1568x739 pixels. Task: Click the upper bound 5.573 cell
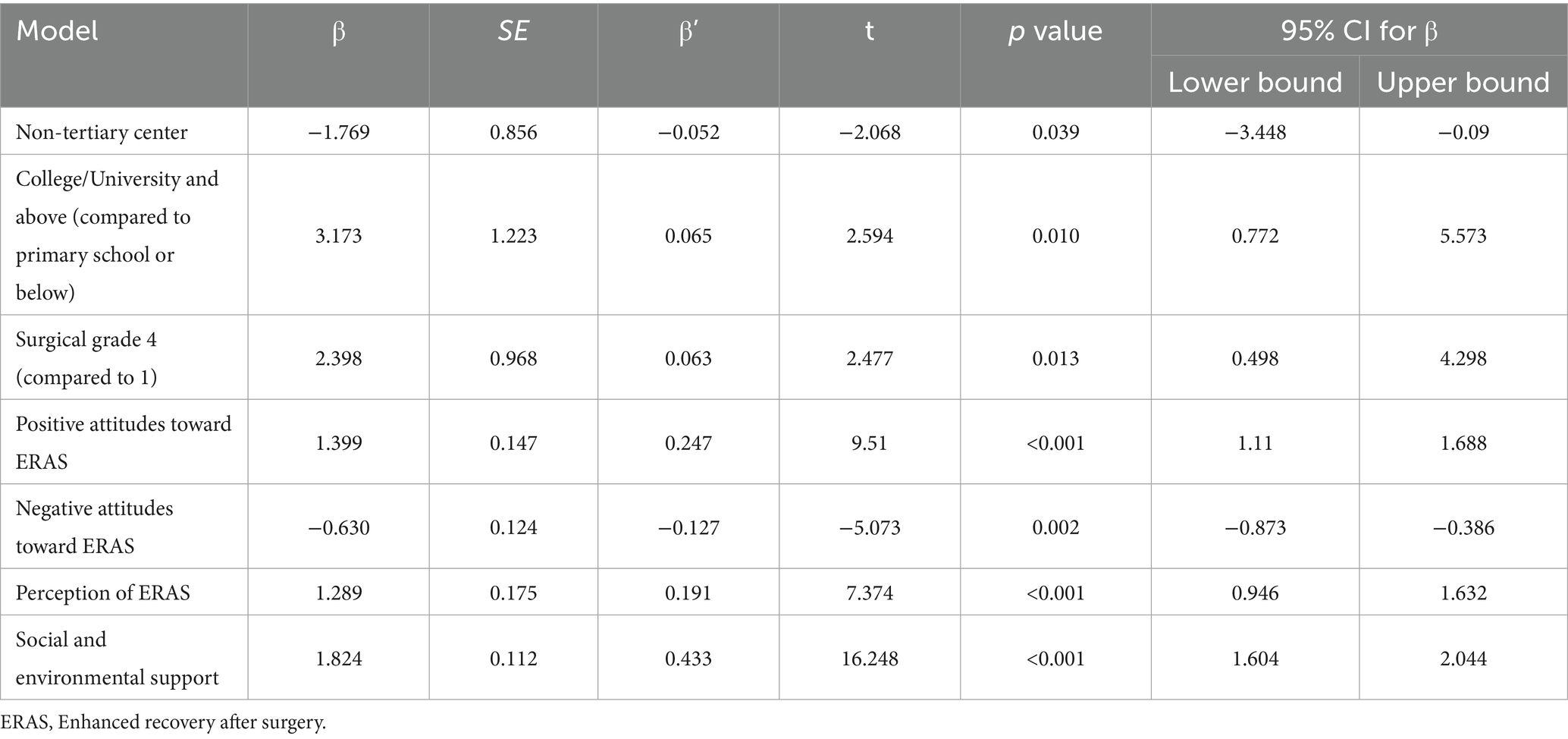click(1463, 236)
